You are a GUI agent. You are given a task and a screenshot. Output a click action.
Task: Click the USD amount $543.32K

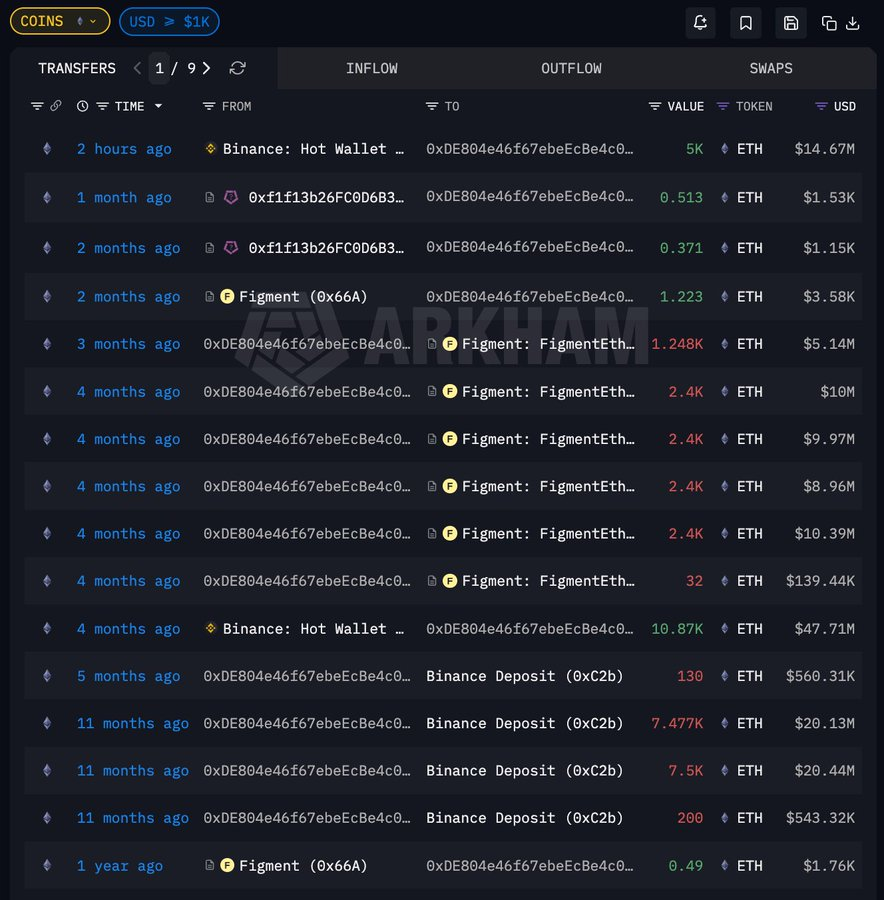point(820,818)
